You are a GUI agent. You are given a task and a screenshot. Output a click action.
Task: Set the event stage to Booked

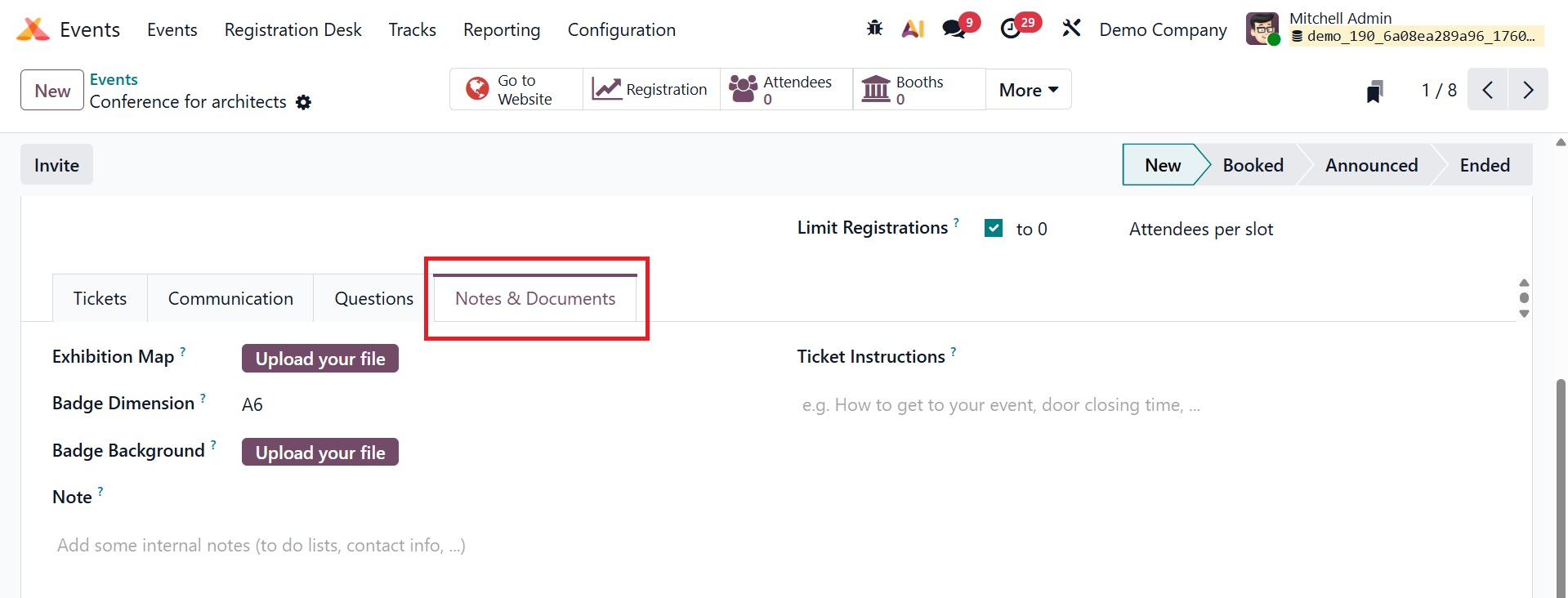point(1253,165)
